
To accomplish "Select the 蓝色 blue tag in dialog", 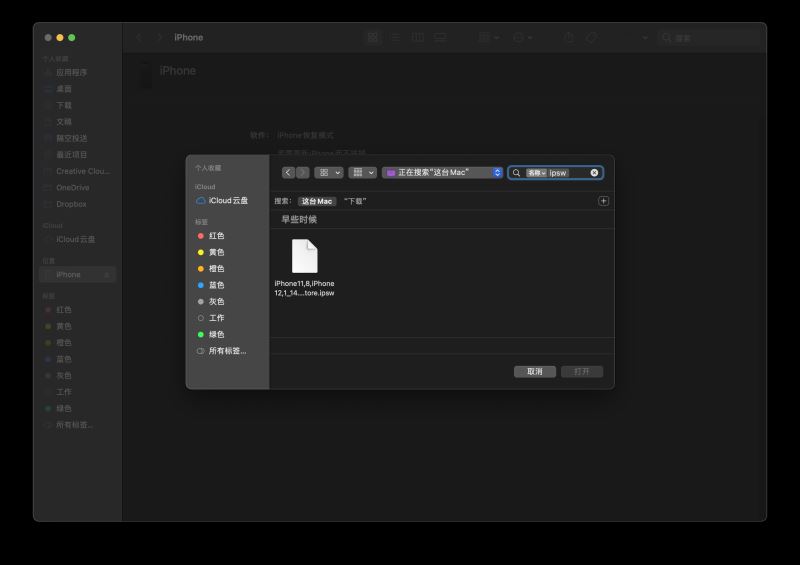I will [211, 285].
